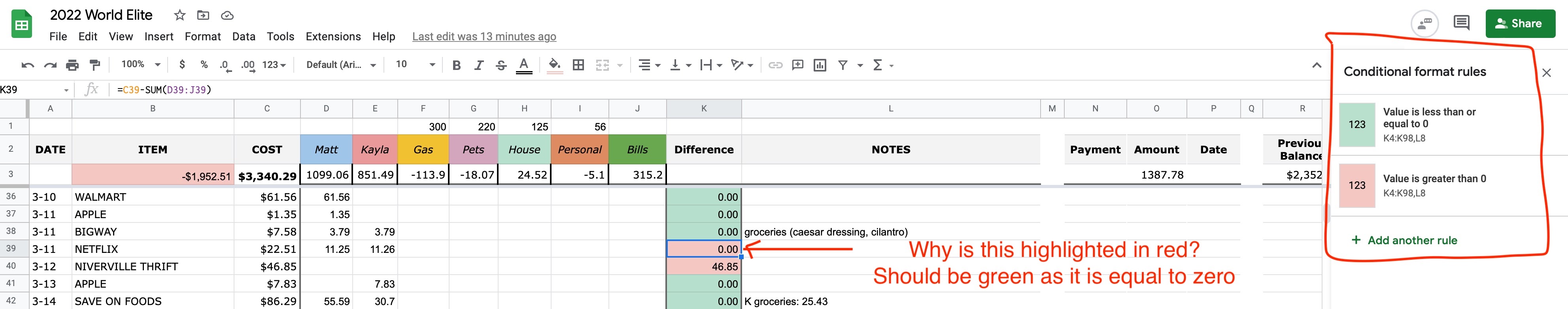Format as percent
This screenshot has width=1568, height=309.
204,64
